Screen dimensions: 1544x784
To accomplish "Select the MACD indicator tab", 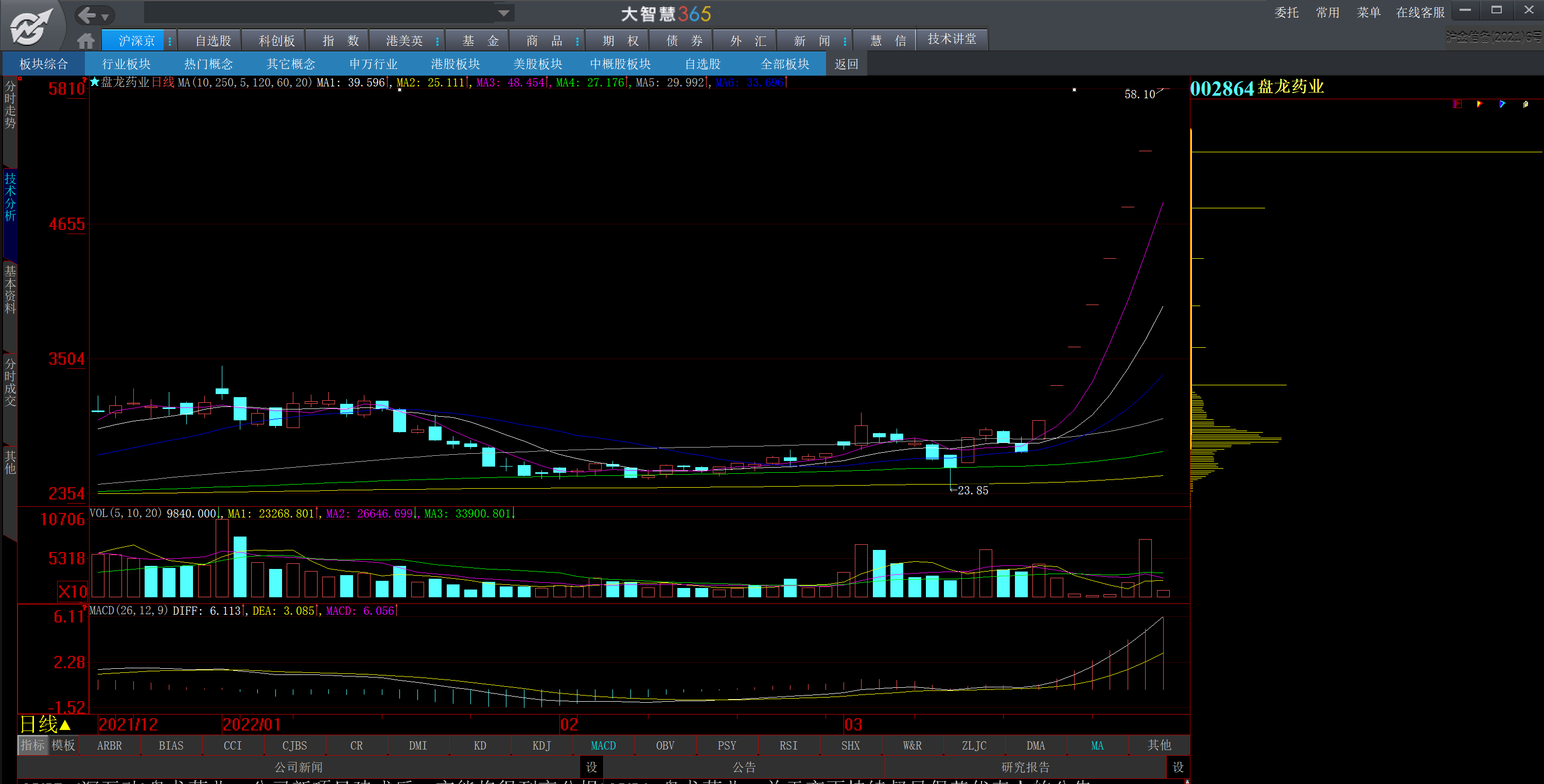I will 603,745.
